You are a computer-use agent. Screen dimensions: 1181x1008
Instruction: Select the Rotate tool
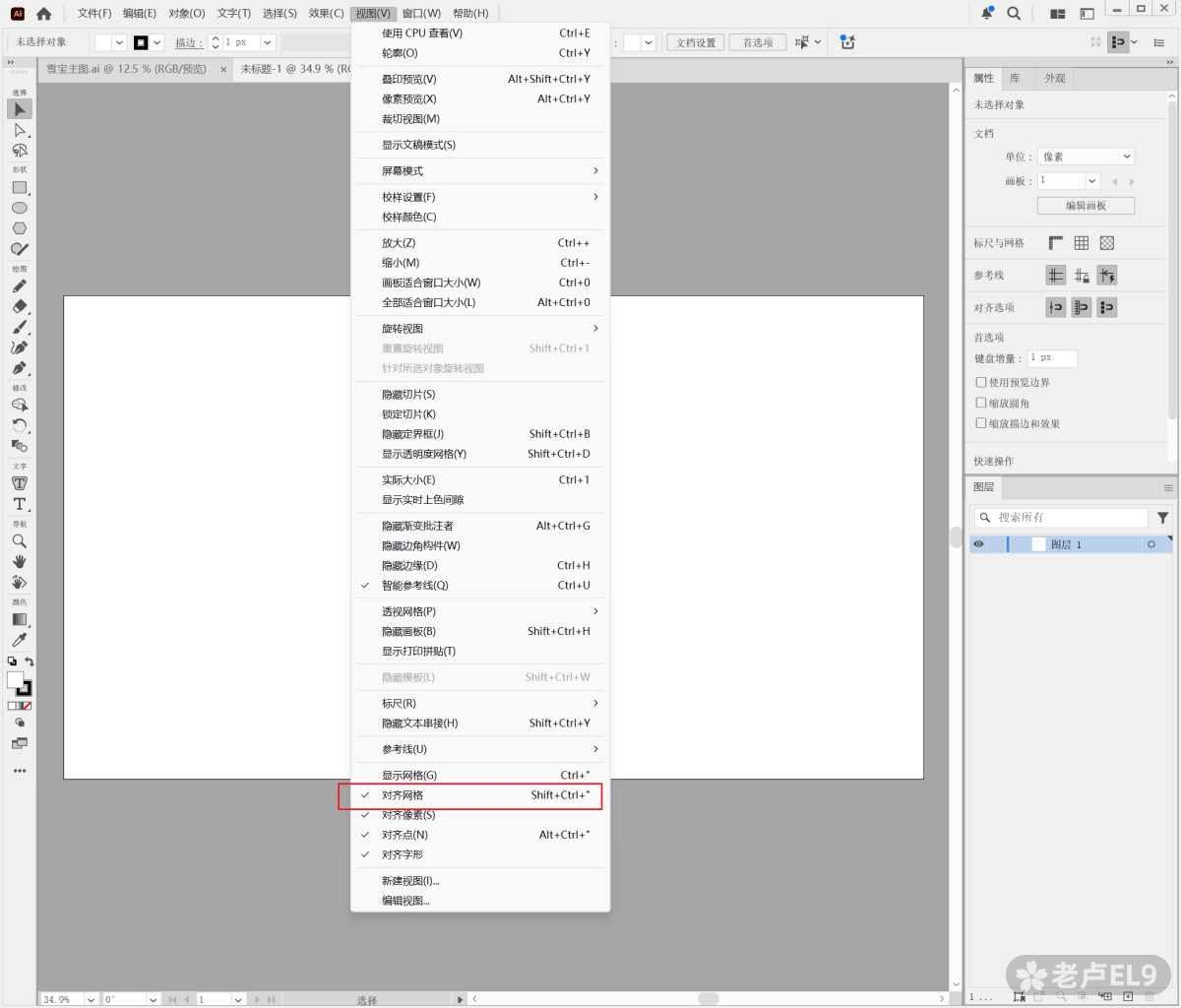click(x=20, y=425)
